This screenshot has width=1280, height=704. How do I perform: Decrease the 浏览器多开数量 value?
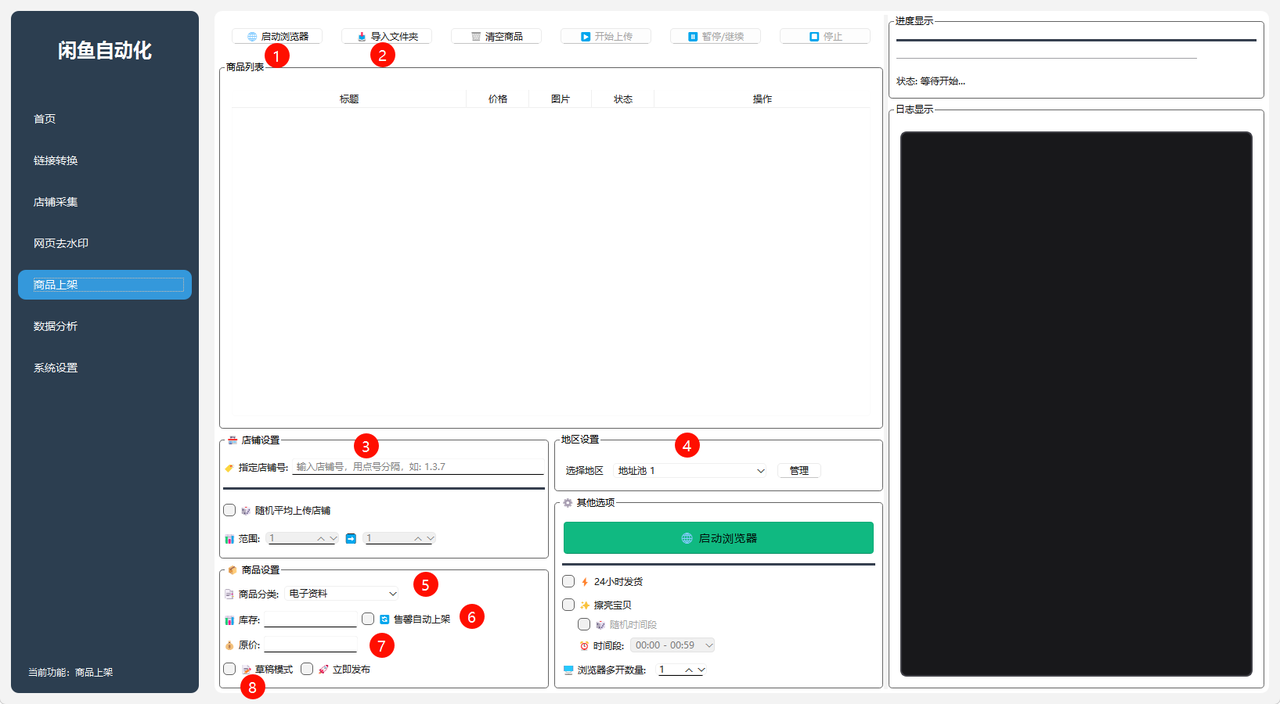coord(701,670)
